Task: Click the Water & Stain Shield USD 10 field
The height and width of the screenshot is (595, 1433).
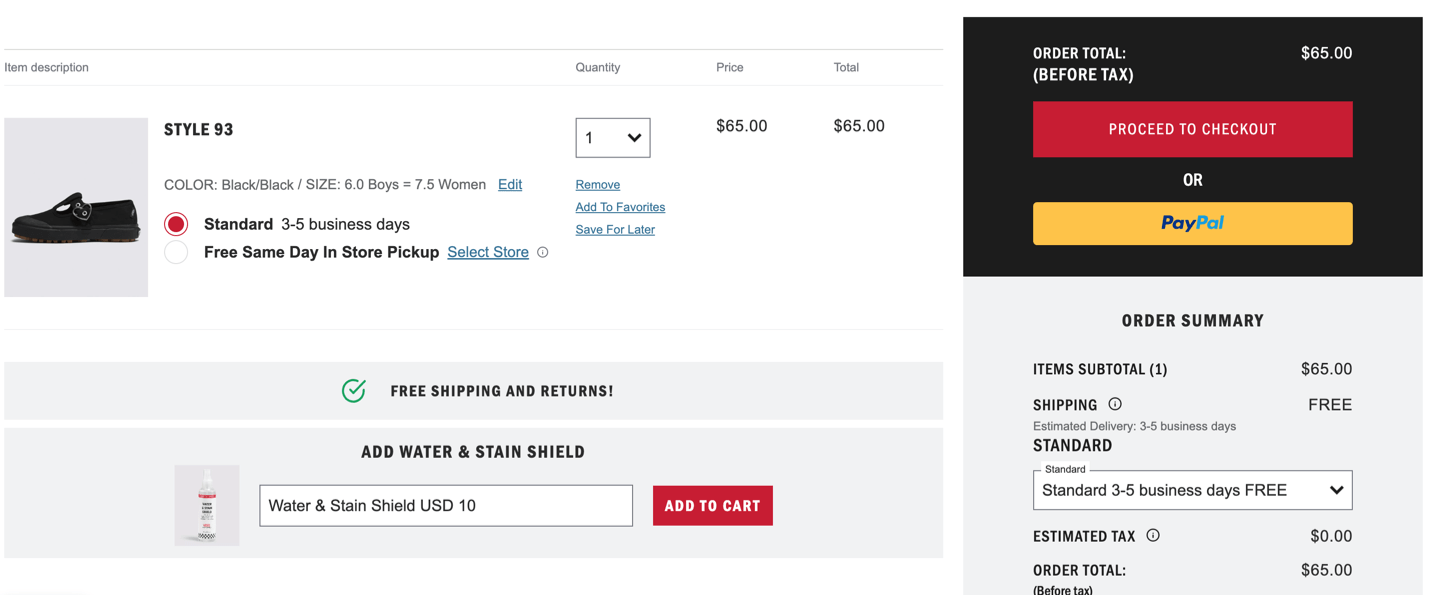Action: [446, 506]
